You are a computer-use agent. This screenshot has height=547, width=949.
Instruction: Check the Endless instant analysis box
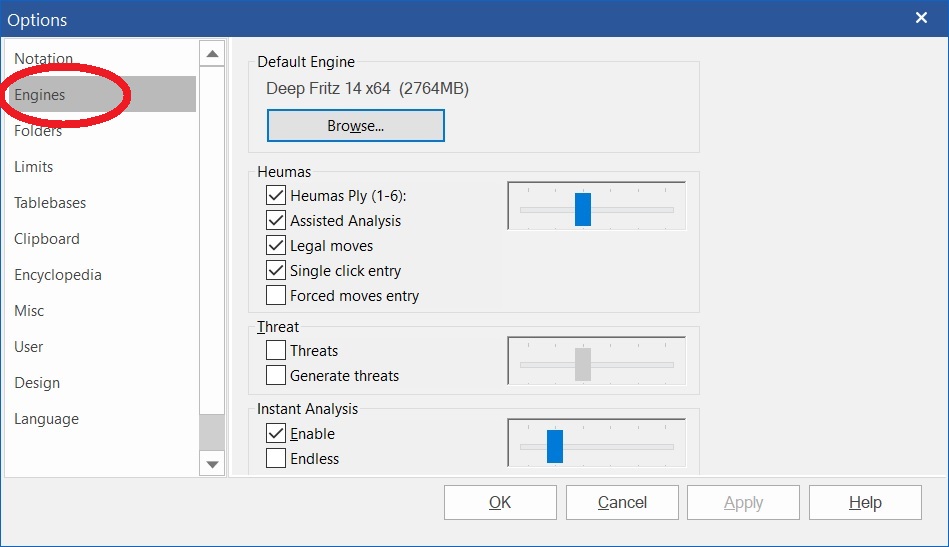coord(276,459)
